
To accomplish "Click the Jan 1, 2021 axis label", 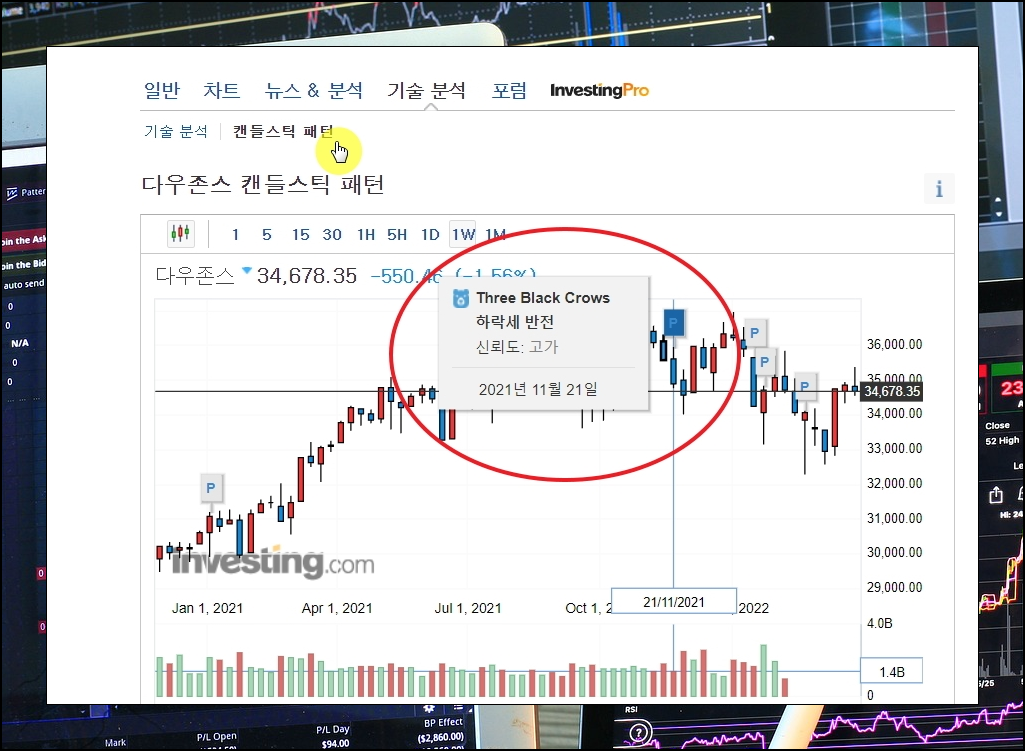I will [x=207, y=608].
